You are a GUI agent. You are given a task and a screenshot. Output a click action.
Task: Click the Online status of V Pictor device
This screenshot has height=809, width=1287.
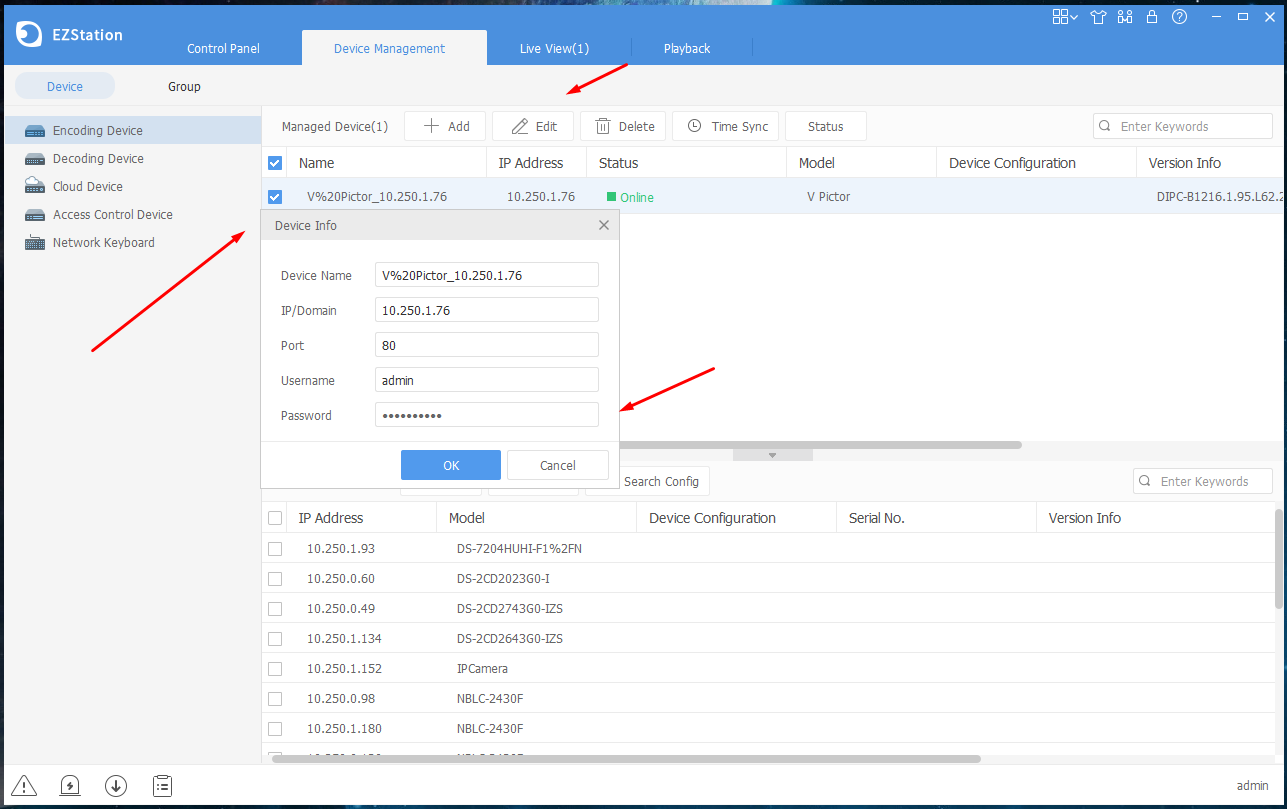pyautogui.click(x=630, y=197)
